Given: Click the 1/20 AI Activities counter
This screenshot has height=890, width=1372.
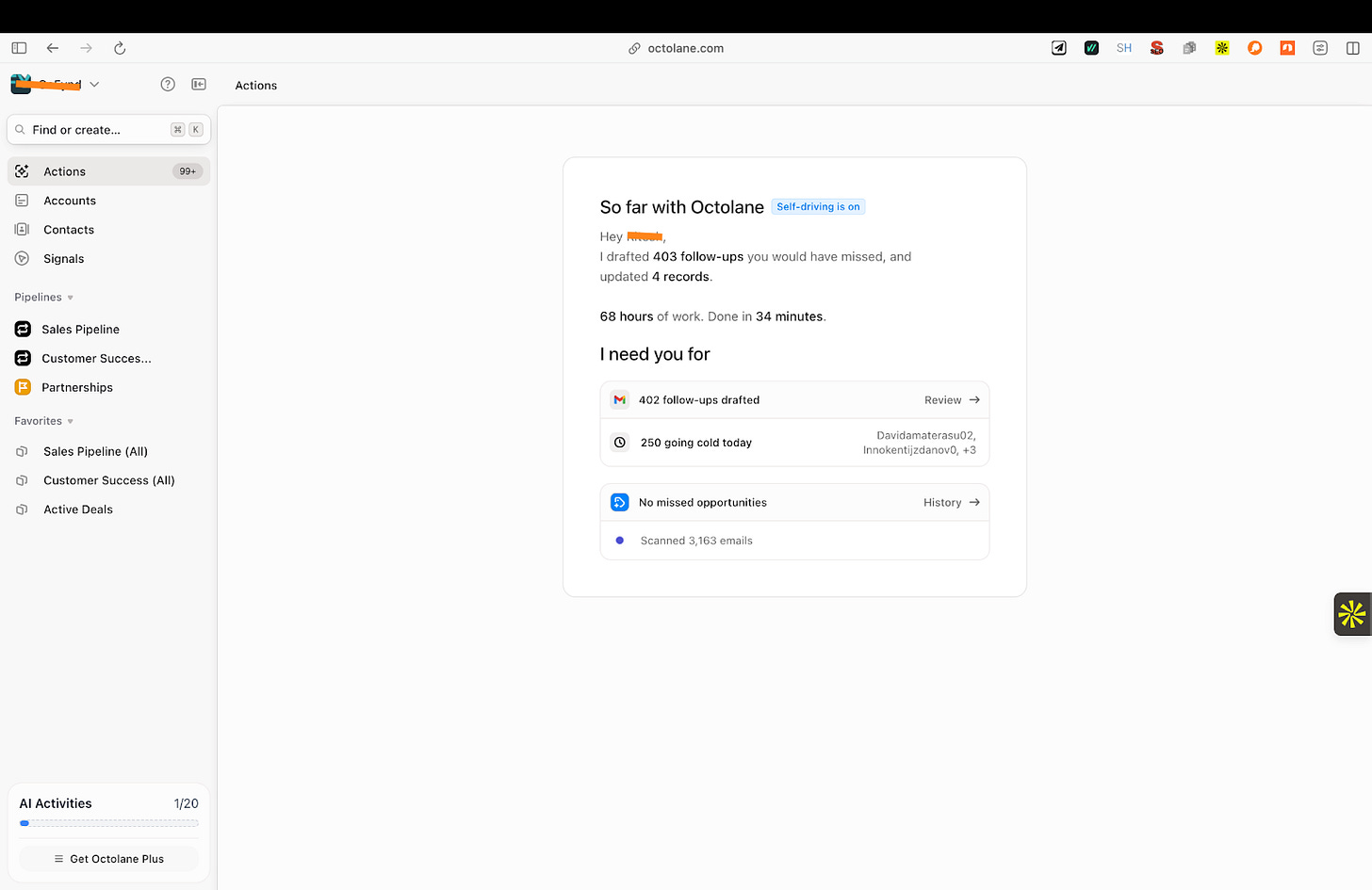Looking at the screenshot, I should (186, 803).
